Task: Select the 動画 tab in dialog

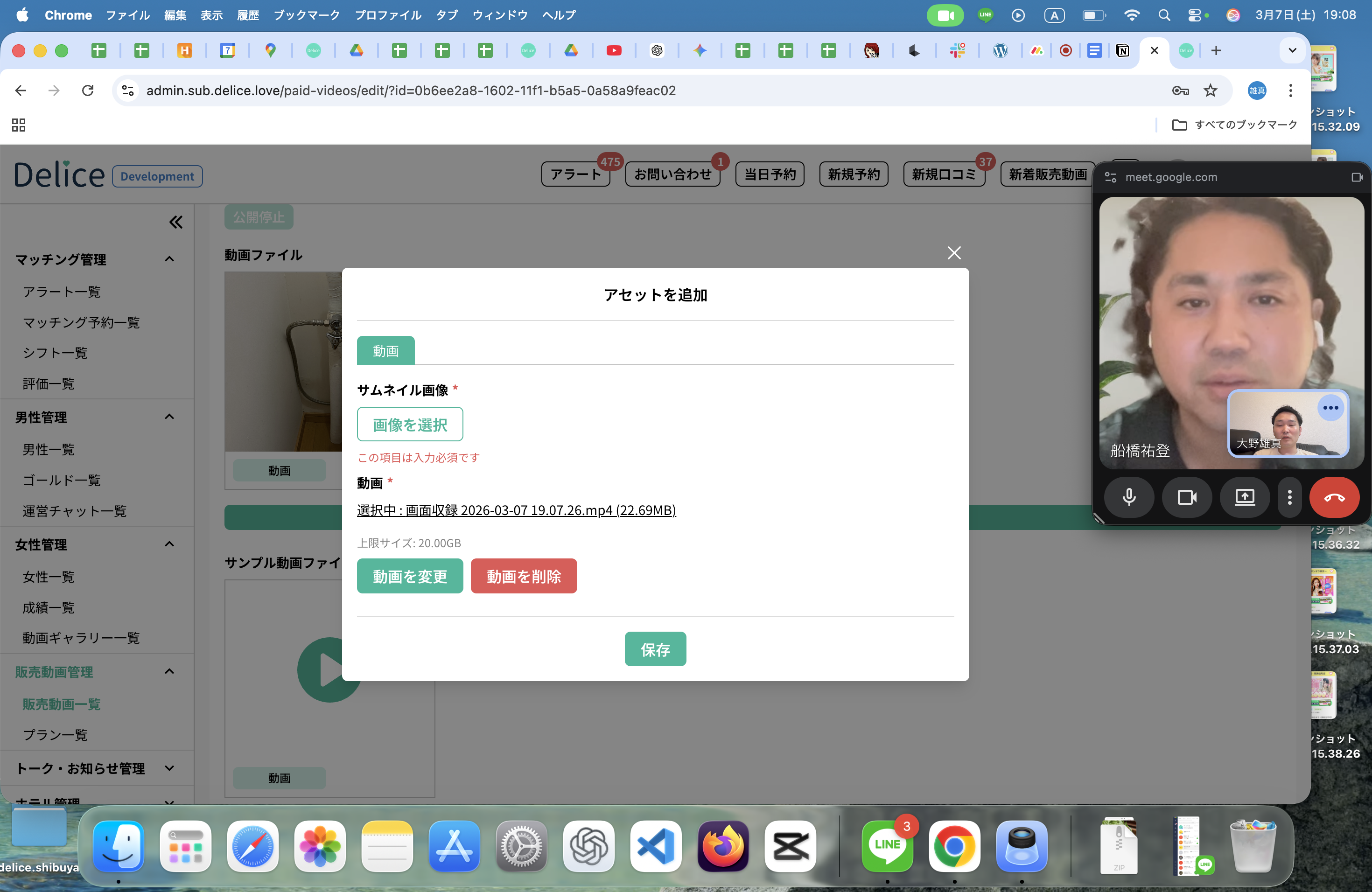Action: (x=385, y=350)
